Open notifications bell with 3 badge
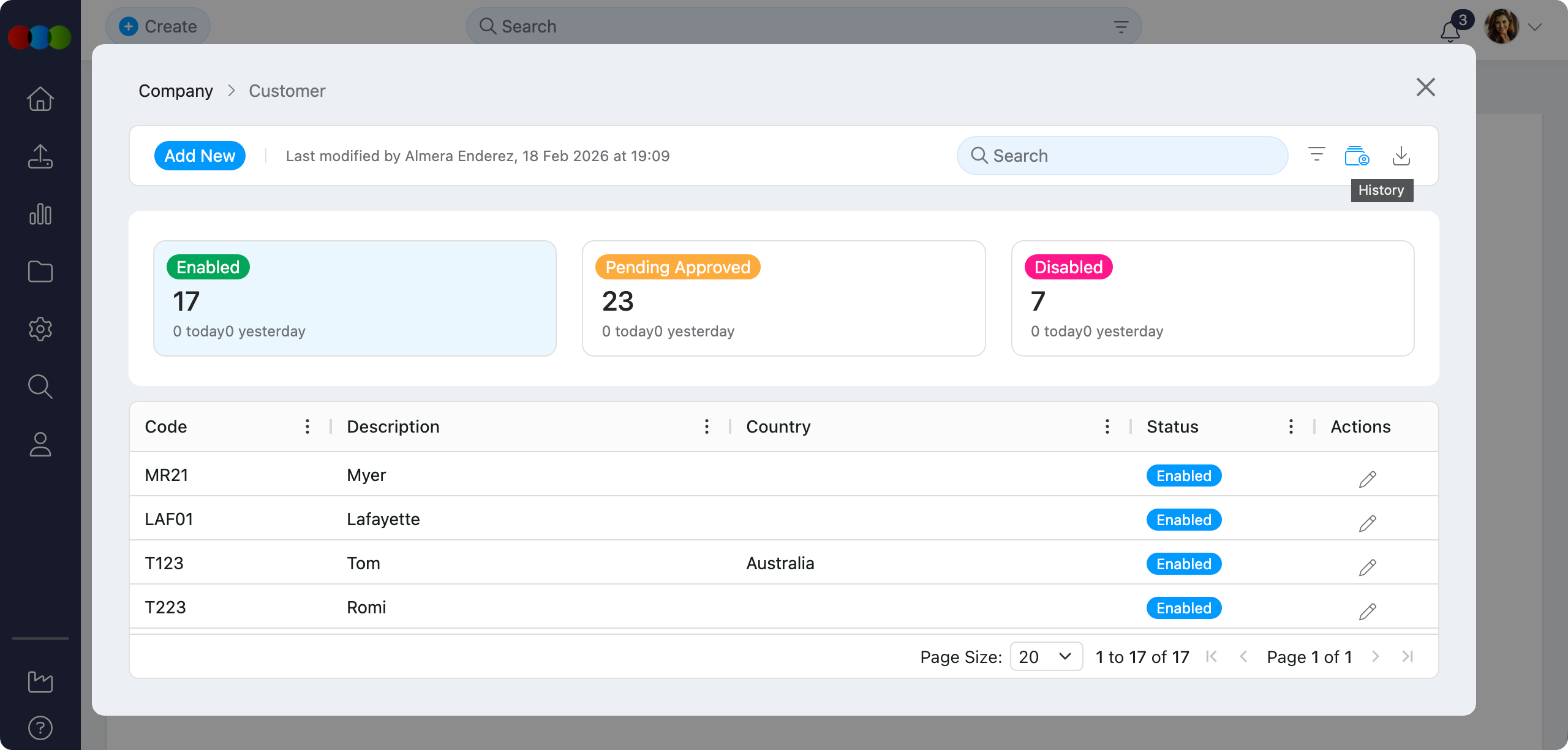This screenshot has width=1568, height=750. 1450,29
